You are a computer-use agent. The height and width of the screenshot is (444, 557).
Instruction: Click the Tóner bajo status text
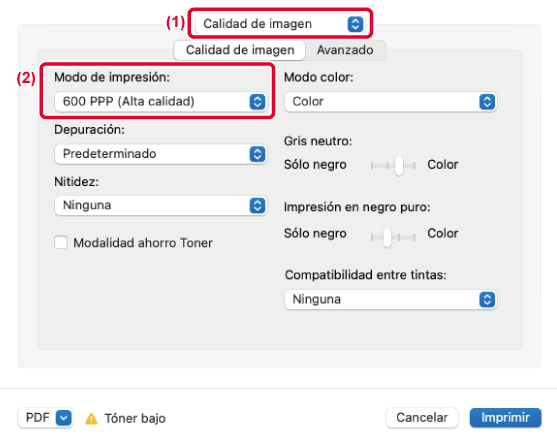135,418
